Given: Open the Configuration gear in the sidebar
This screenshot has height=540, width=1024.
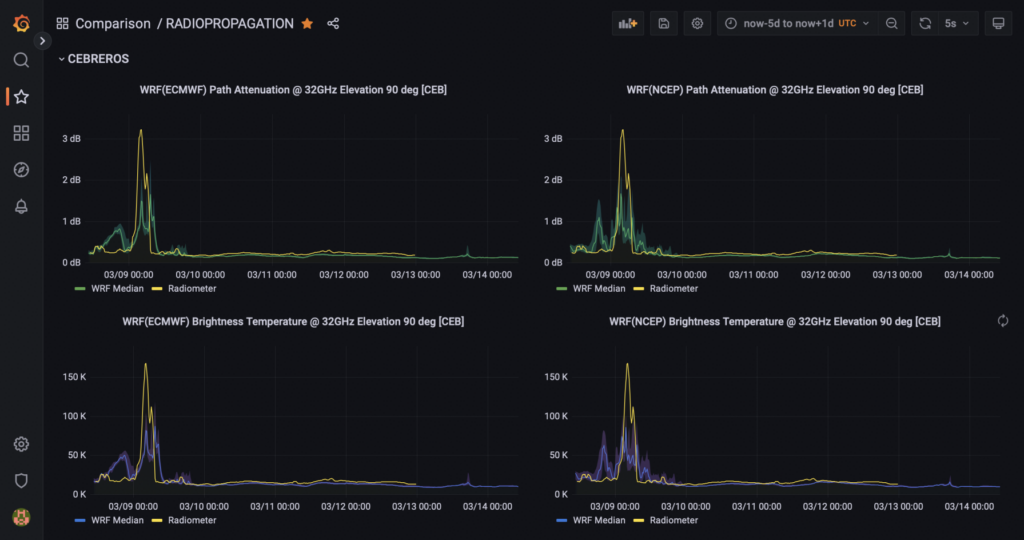Looking at the screenshot, I should coord(22,444).
